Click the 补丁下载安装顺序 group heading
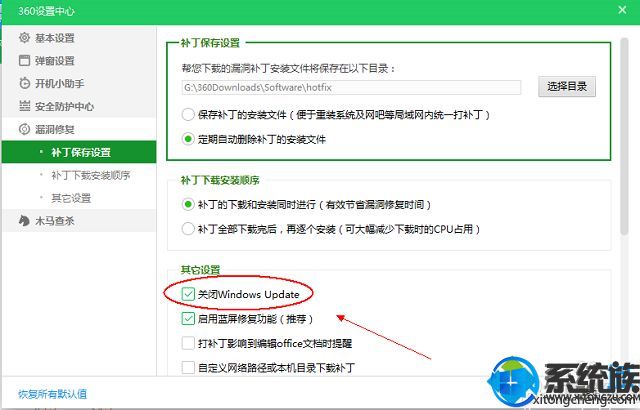640x410 pixels. point(220,180)
